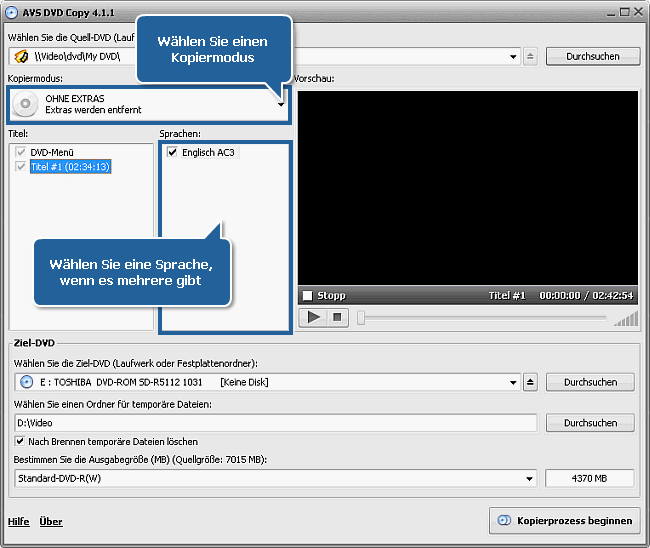Screen dimensions: 650x548
Task: Open the source DVD path dropdown
Action: (x=513, y=57)
